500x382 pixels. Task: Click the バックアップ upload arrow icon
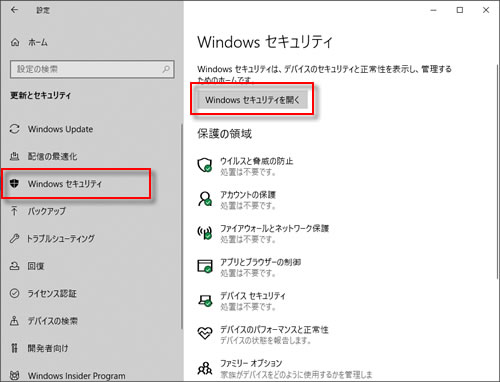coord(14,211)
